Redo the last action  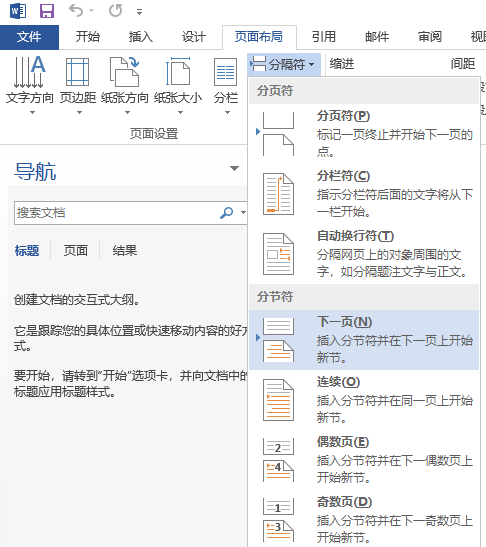[115, 10]
